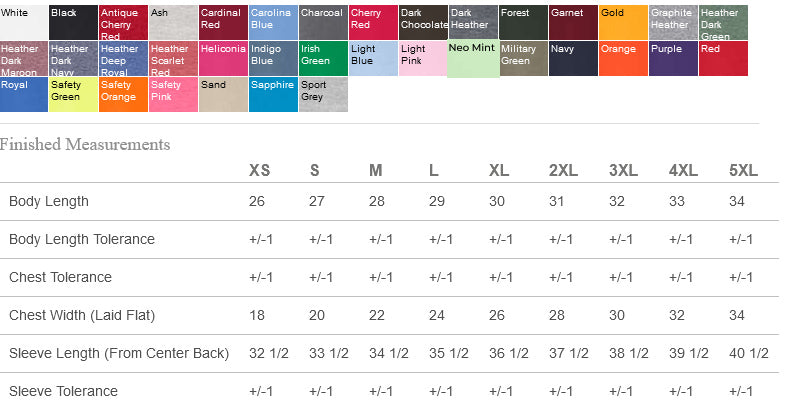785x410 pixels.
Task: Choose the Antique Cherry Red swatch
Action: point(123,23)
